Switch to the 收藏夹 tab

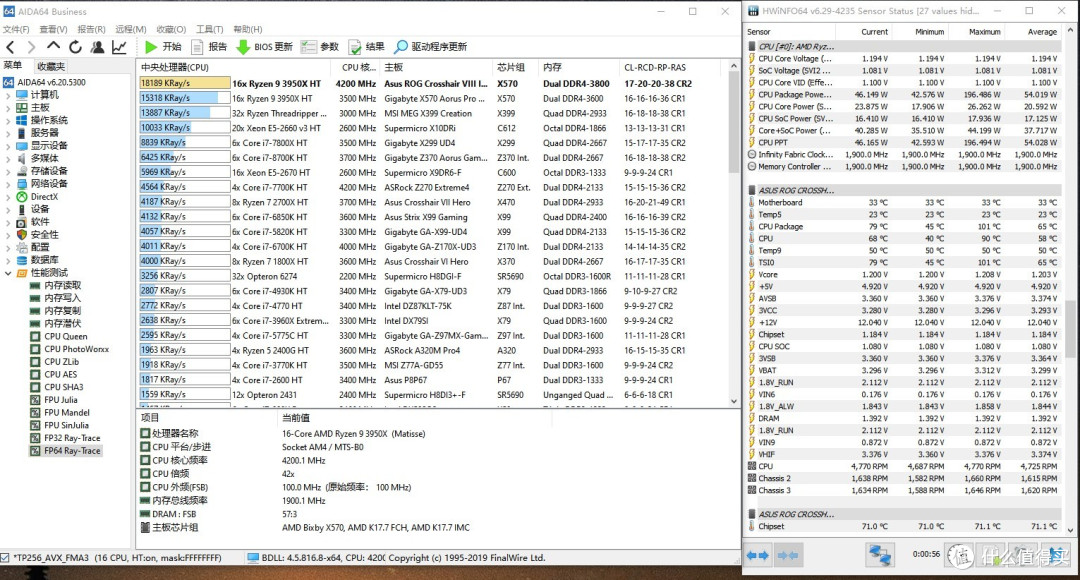(51, 66)
